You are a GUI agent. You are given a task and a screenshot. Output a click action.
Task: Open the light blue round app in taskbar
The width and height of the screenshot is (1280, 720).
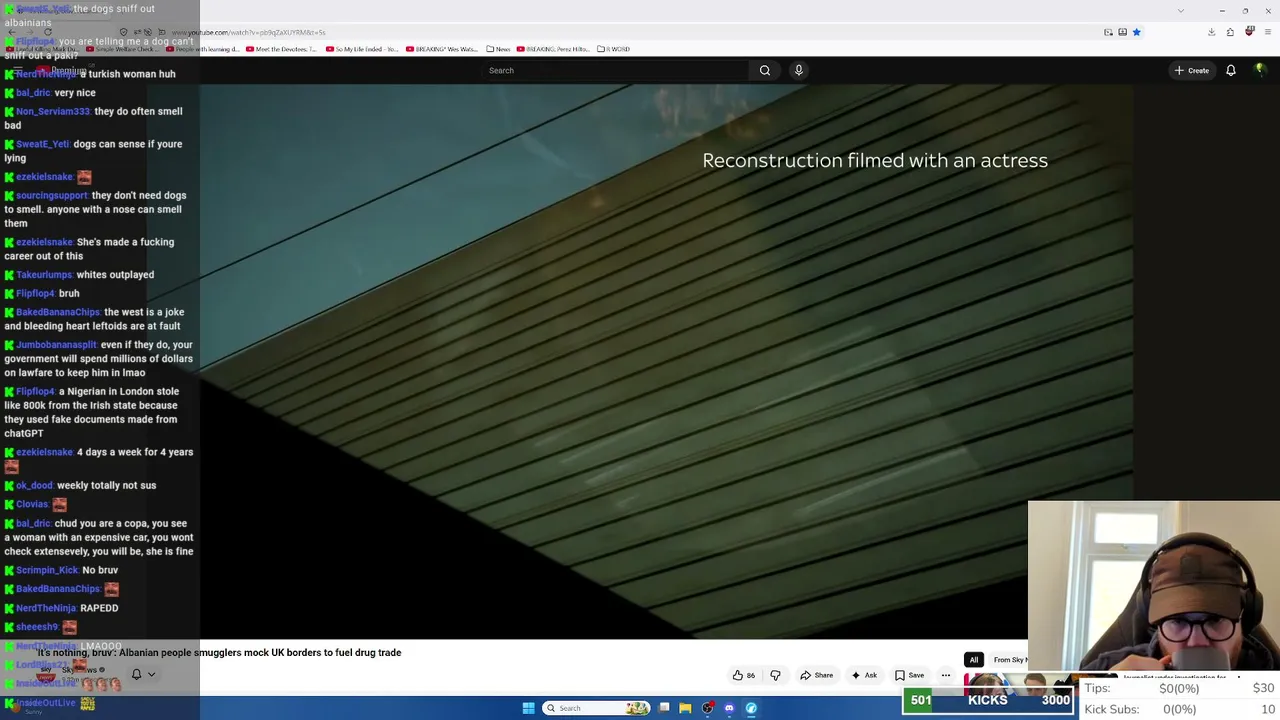point(751,708)
